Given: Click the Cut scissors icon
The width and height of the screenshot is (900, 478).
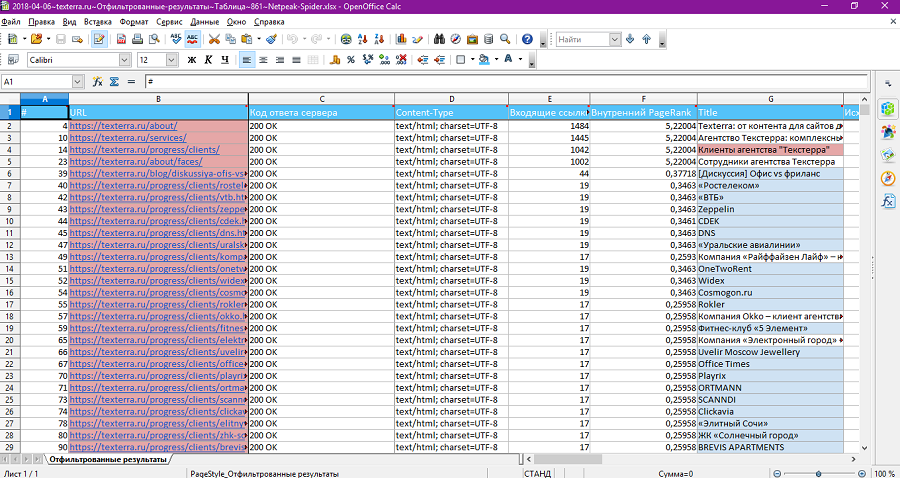Looking at the screenshot, I should point(214,39).
